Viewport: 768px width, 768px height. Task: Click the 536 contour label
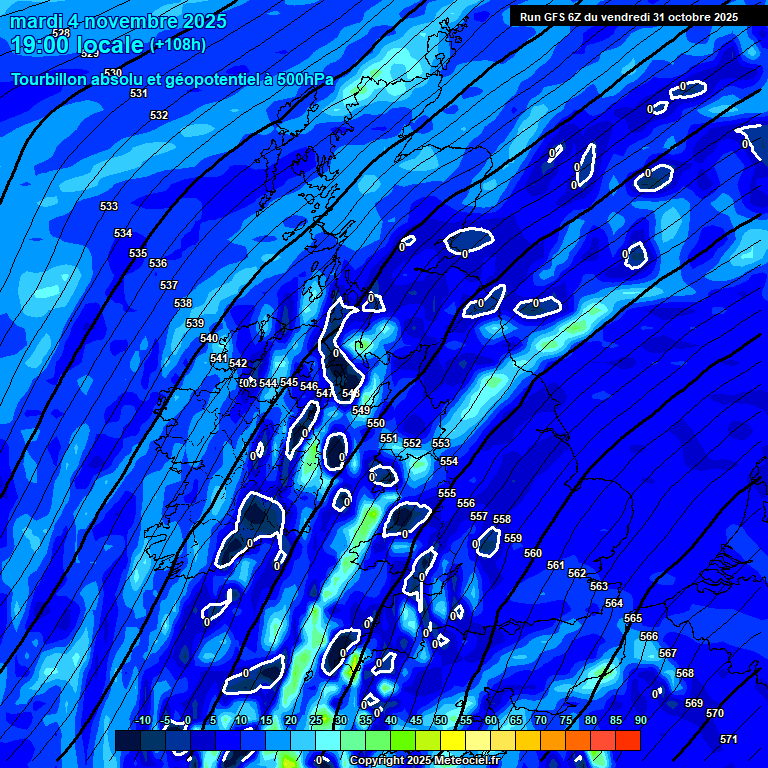[158, 263]
